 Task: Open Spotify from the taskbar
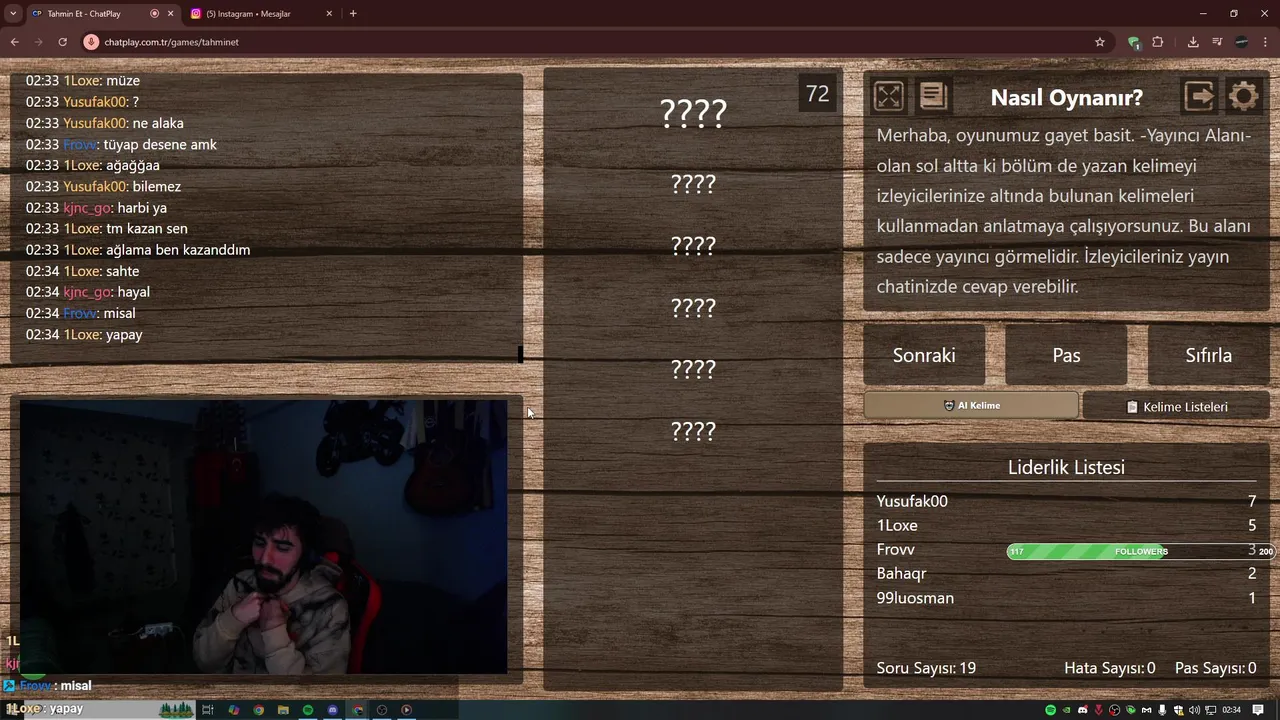pos(308,710)
